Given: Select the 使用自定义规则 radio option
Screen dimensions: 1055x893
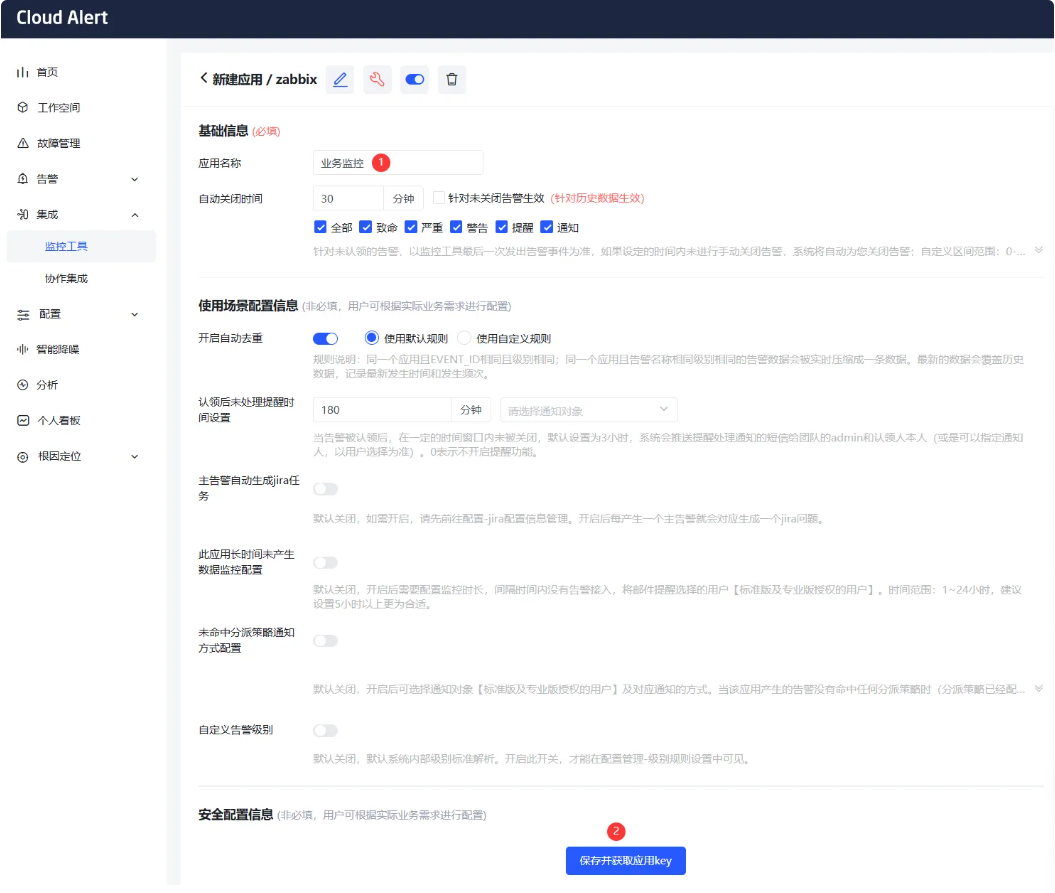Looking at the screenshot, I should pyautogui.click(x=464, y=338).
